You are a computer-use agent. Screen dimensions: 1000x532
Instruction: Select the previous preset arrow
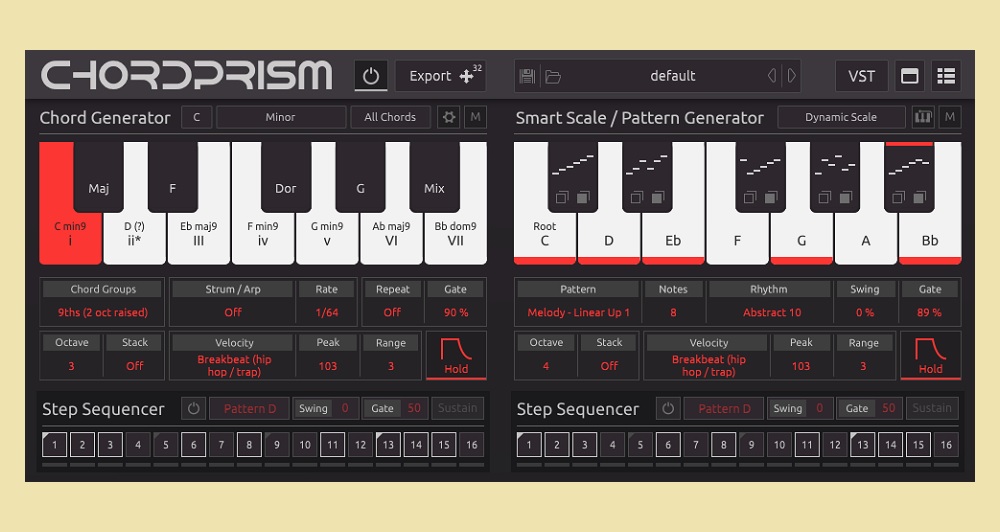tap(772, 76)
